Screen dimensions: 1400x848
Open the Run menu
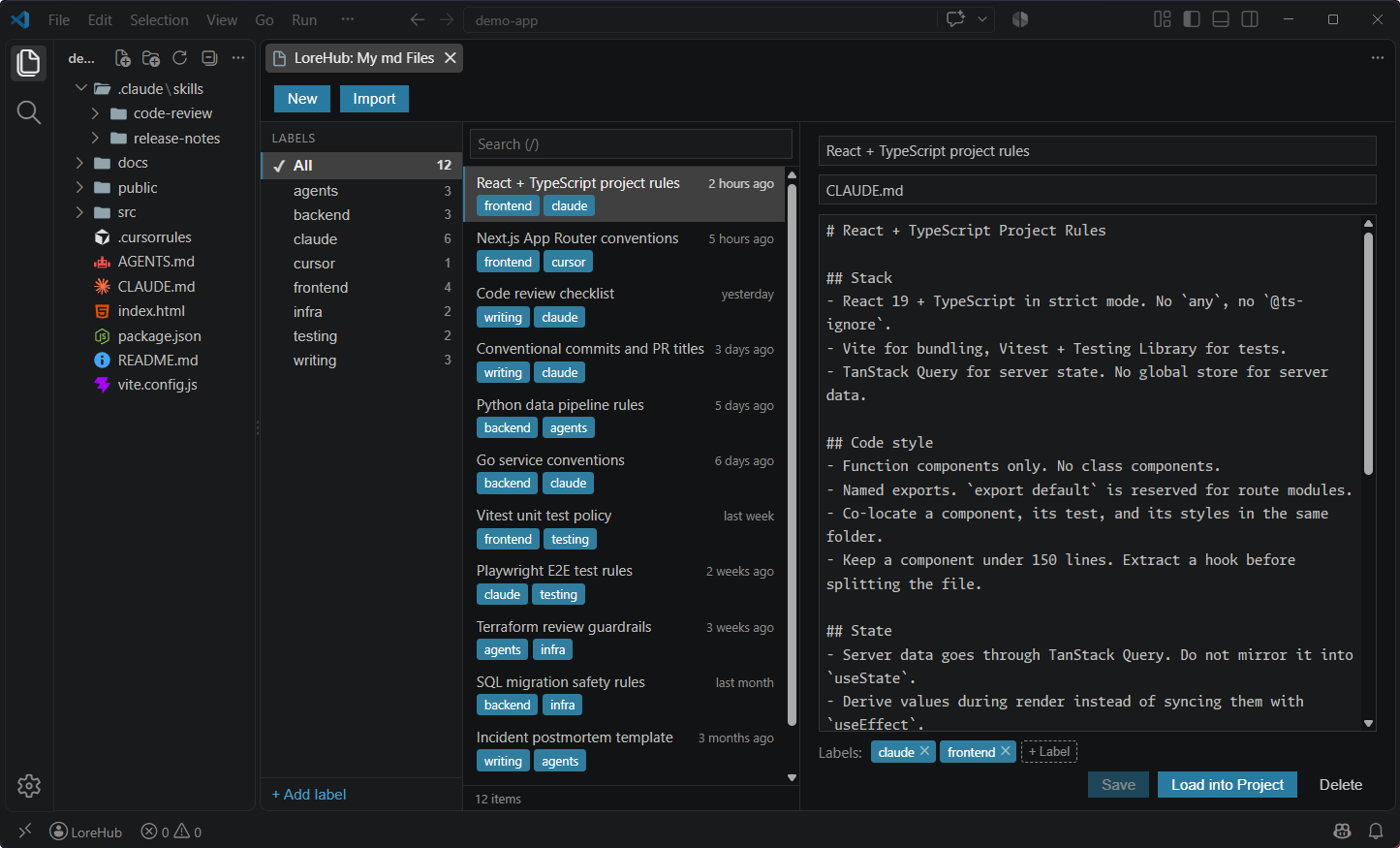(304, 19)
